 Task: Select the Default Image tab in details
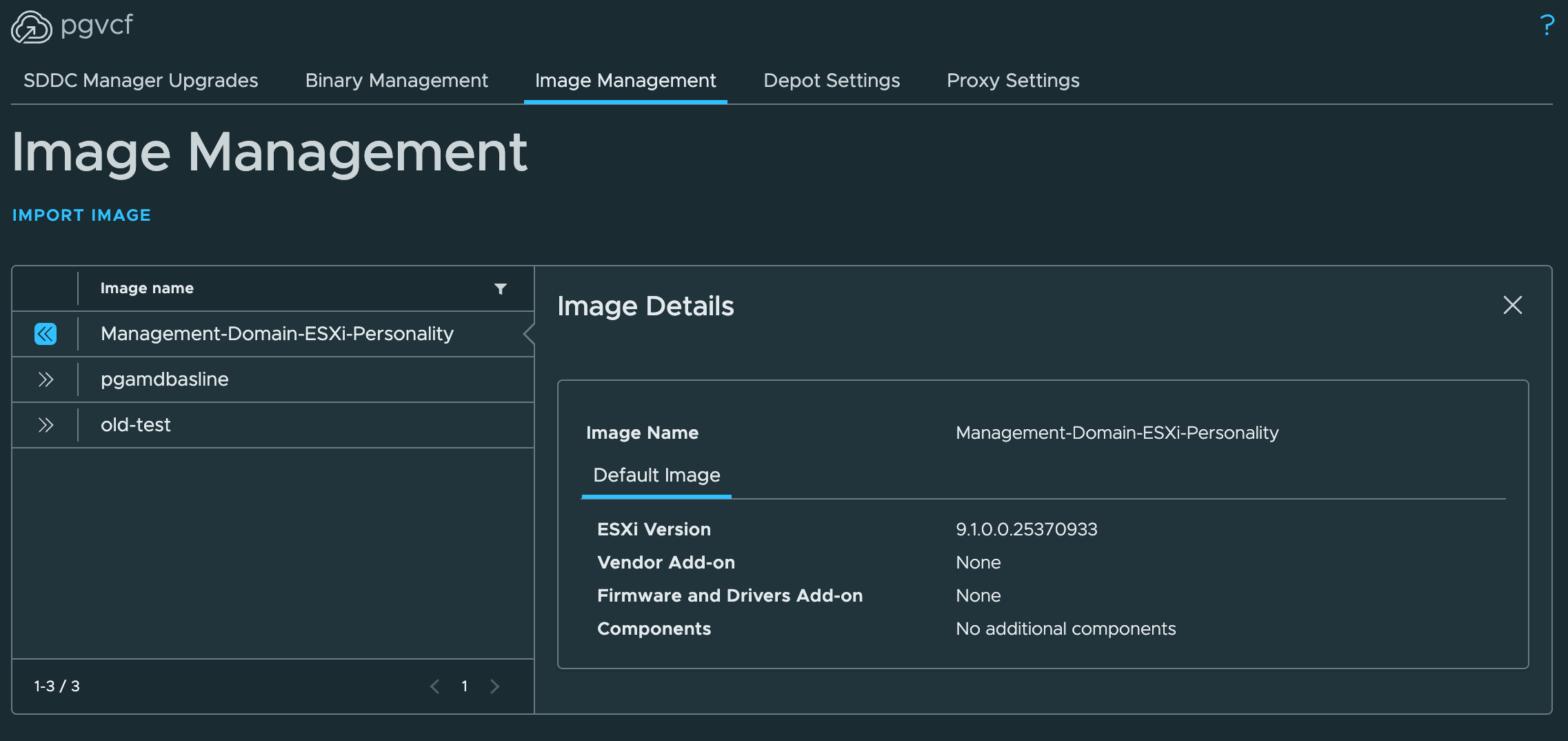pyautogui.click(x=656, y=475)
